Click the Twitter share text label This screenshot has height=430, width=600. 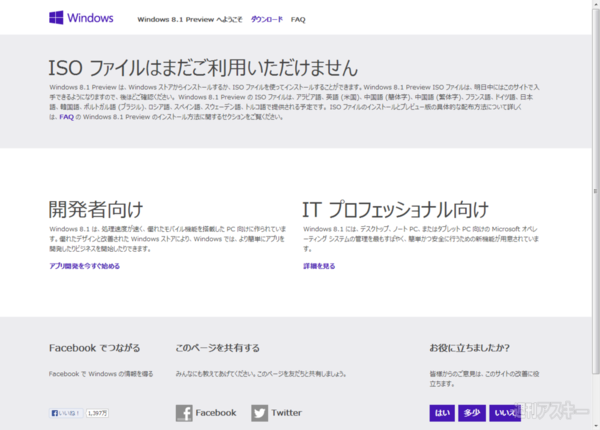point(287,413)
